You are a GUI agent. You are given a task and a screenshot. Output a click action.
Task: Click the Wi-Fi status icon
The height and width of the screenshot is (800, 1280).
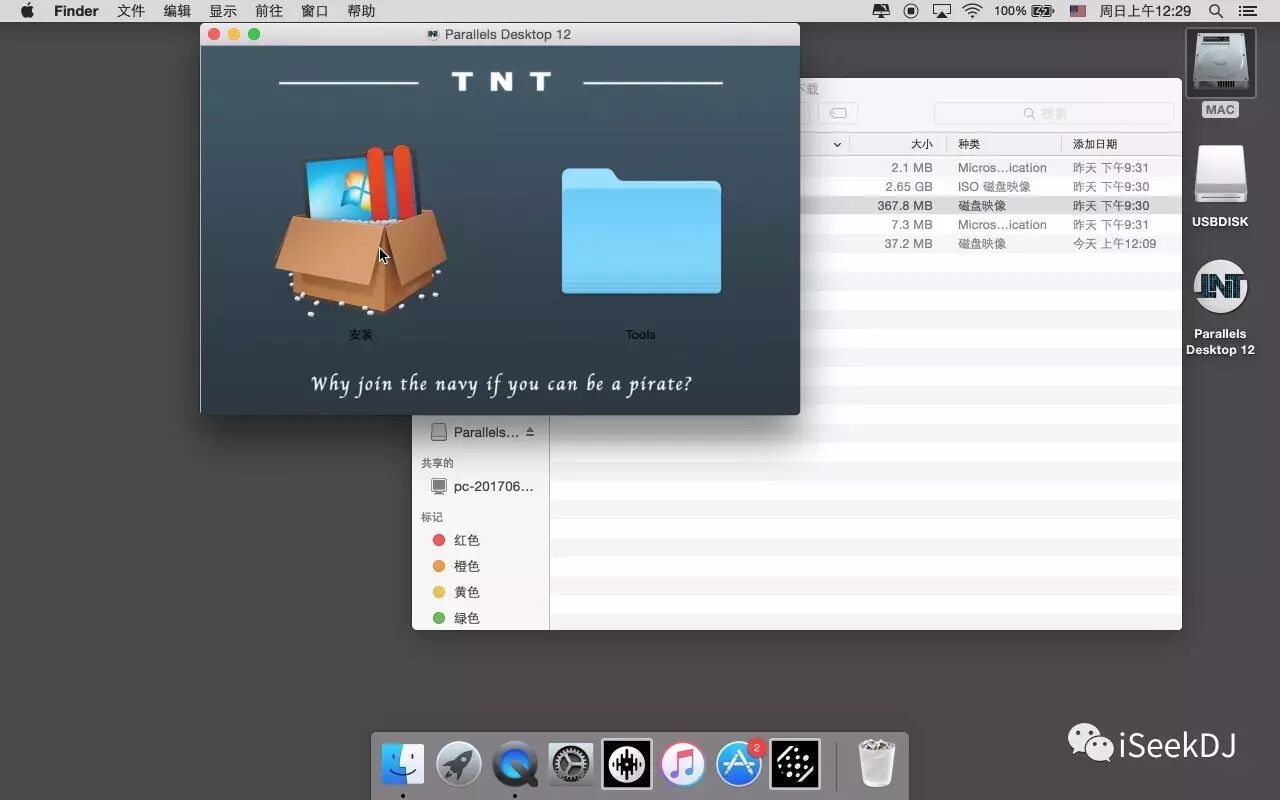pyautogui.click(x=972, y=11)
